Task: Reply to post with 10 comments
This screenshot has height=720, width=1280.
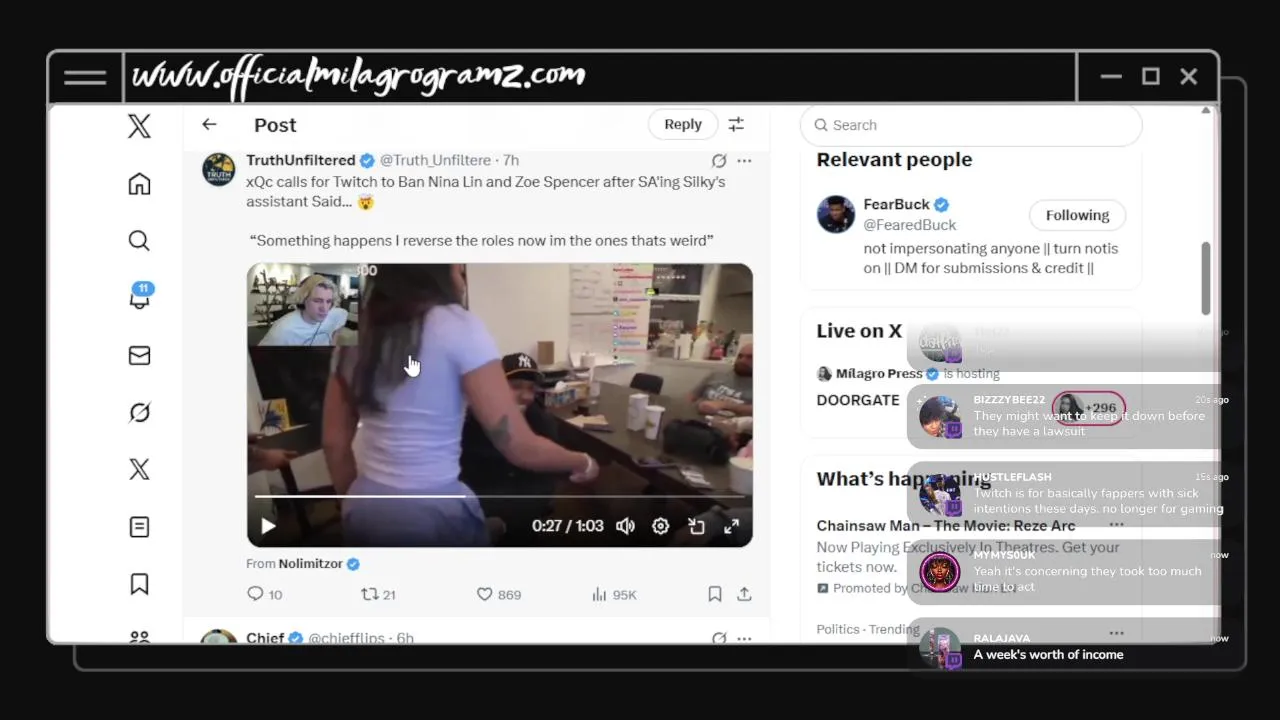Action: tap(265, 594)
